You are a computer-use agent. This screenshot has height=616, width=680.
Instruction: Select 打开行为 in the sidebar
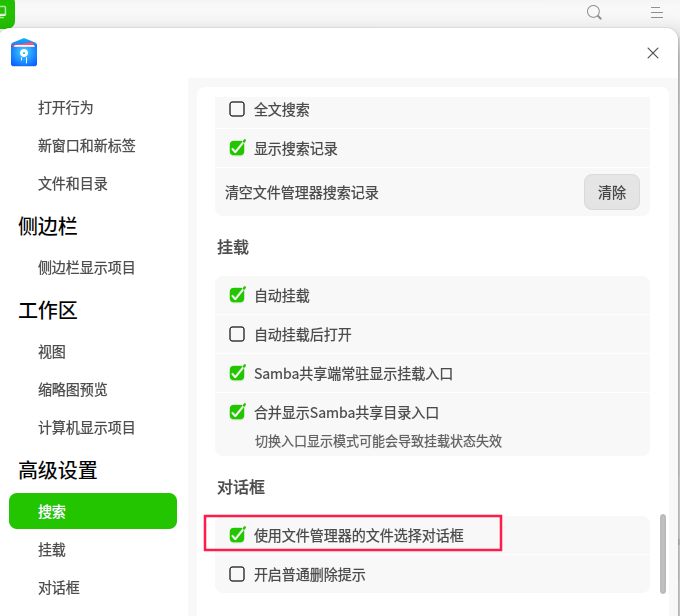65,108
